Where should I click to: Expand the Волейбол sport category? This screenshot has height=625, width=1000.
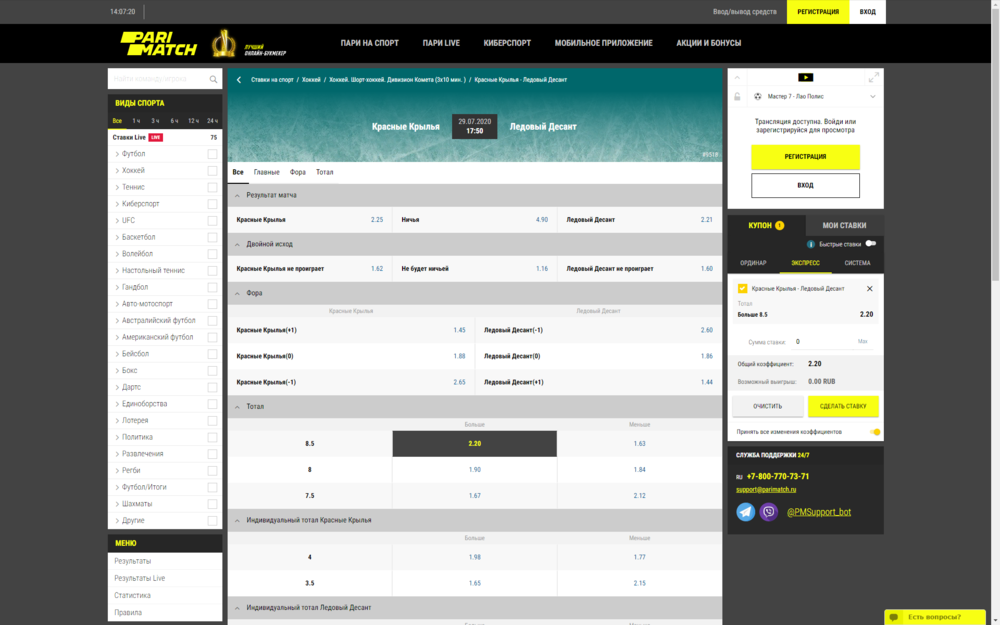pyautogui.click(x=117, y=254)
